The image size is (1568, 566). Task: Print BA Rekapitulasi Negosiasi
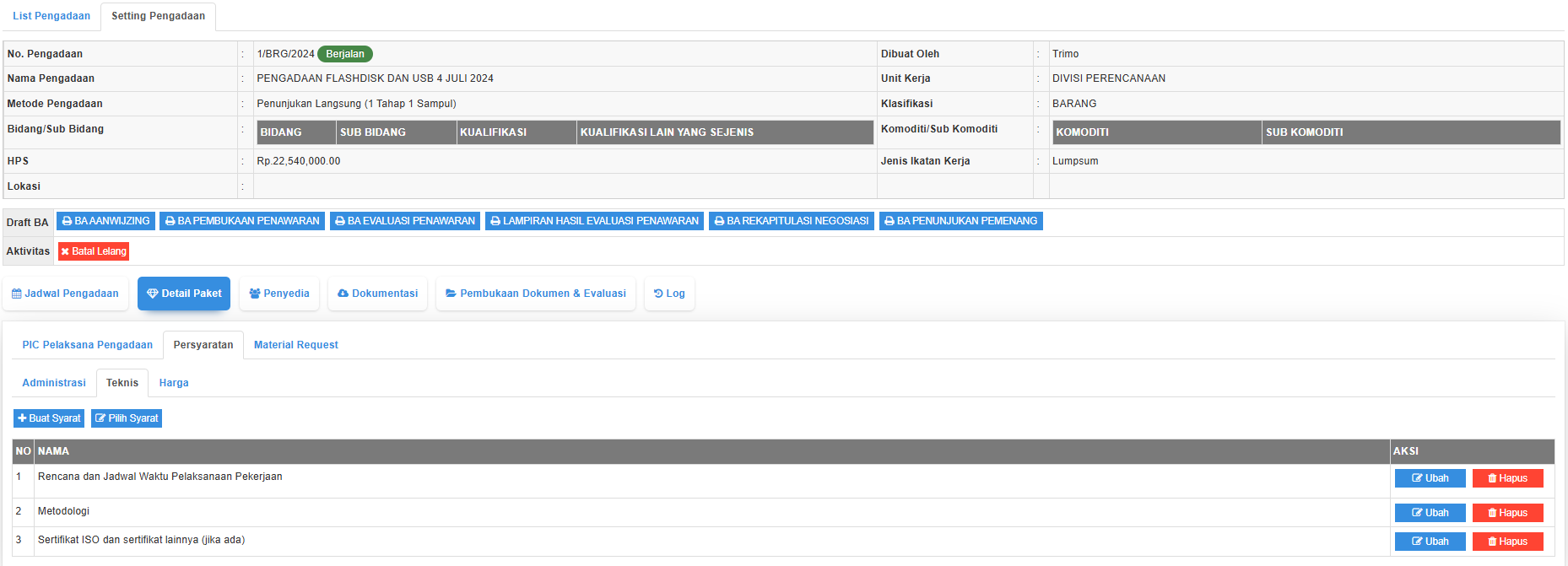pyautogui.click(x=791, y=221)
